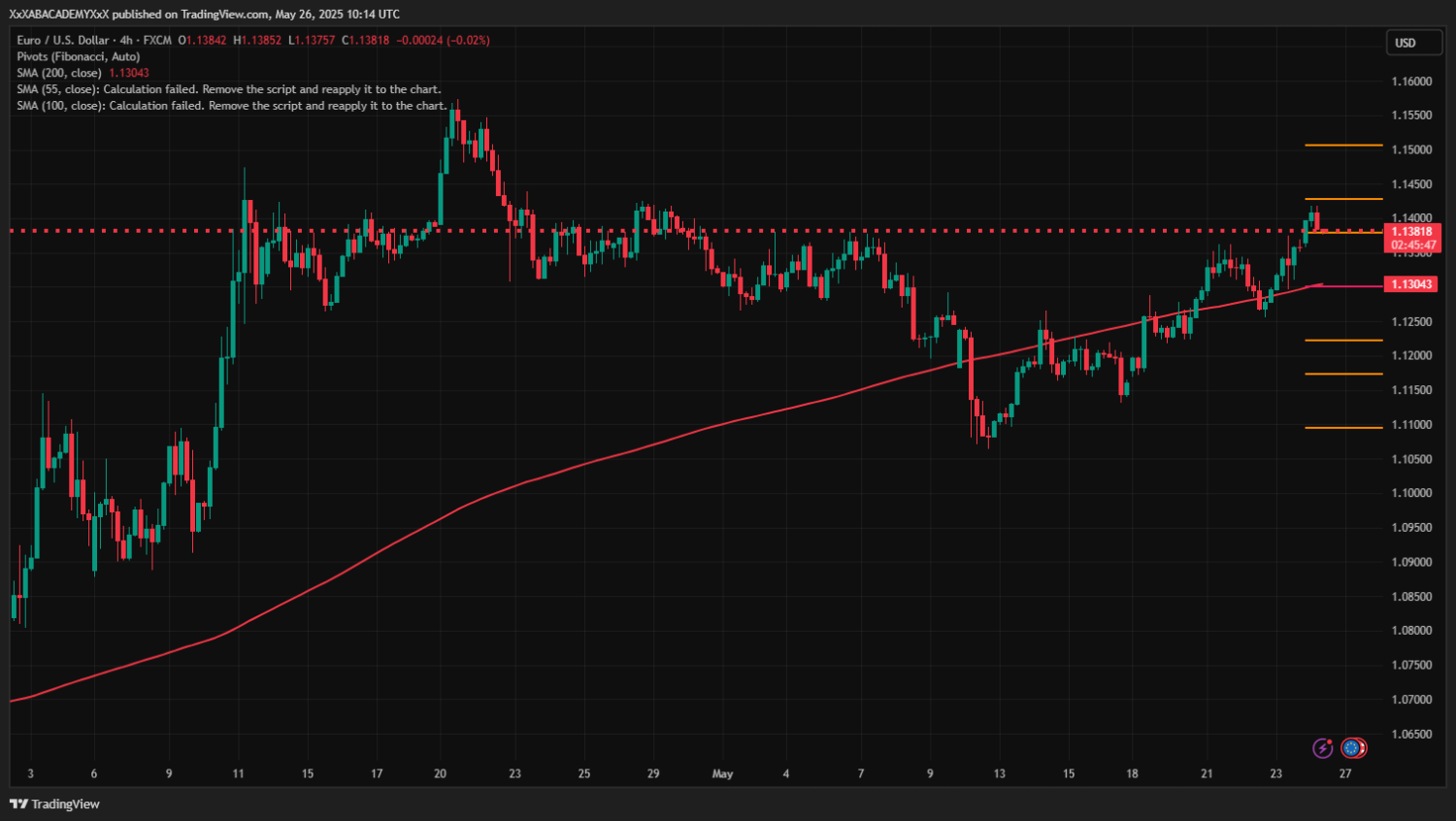1456x821 pixels.
Task: Select the Pivots (Fibonacci, Auto) indicator label
Action: click(78, 56)
